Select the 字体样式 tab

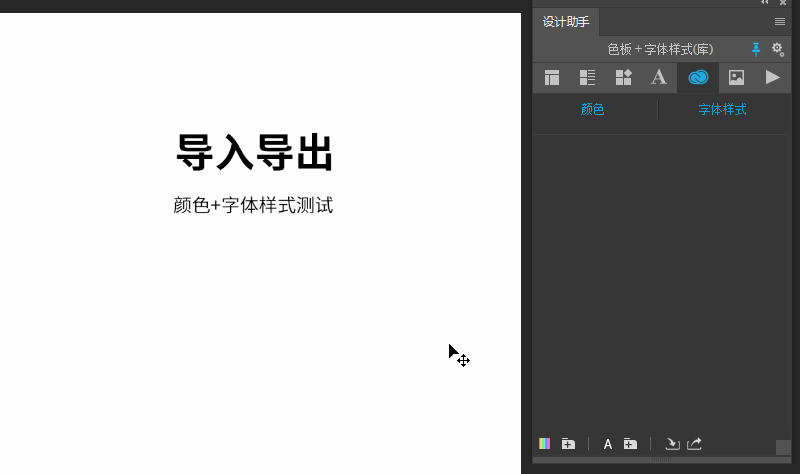coord(722,109)
